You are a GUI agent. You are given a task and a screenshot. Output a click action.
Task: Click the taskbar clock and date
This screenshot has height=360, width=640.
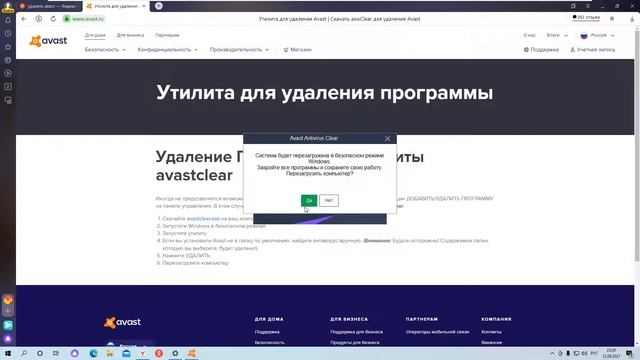(611, 353)
